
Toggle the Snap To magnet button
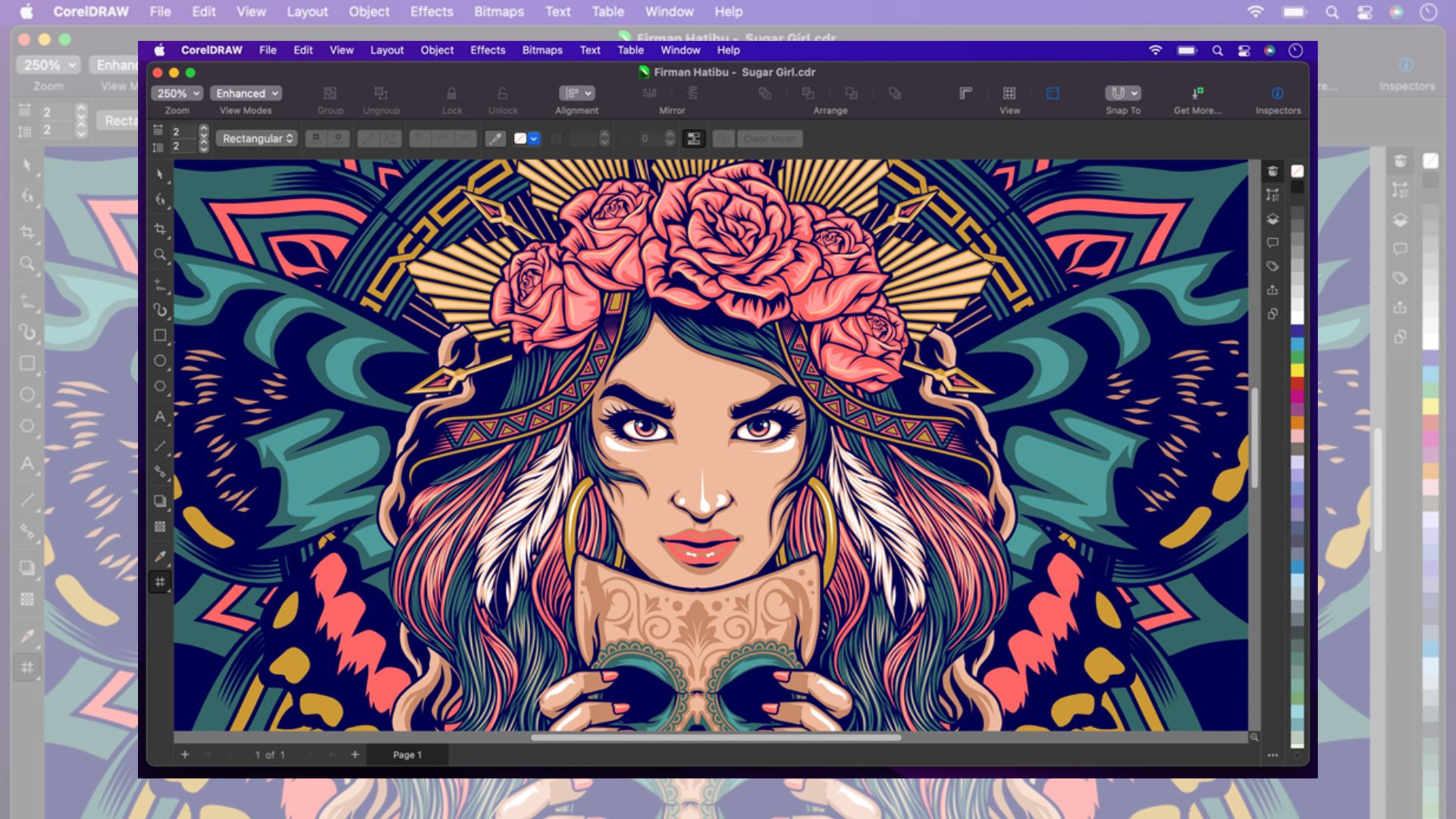coord(1118,93)
